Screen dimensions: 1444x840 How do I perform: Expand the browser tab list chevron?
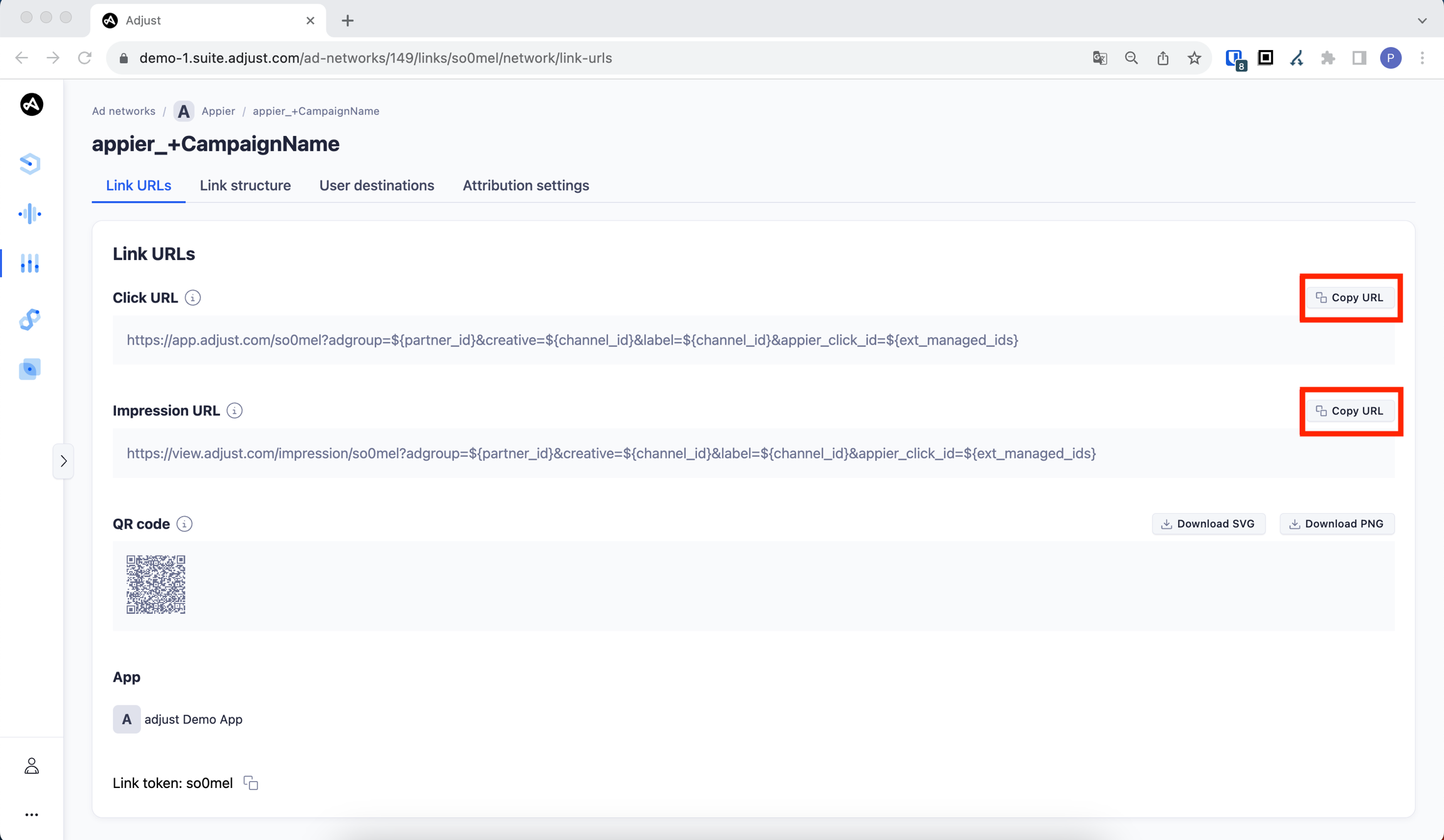[x=1422, y=21]
